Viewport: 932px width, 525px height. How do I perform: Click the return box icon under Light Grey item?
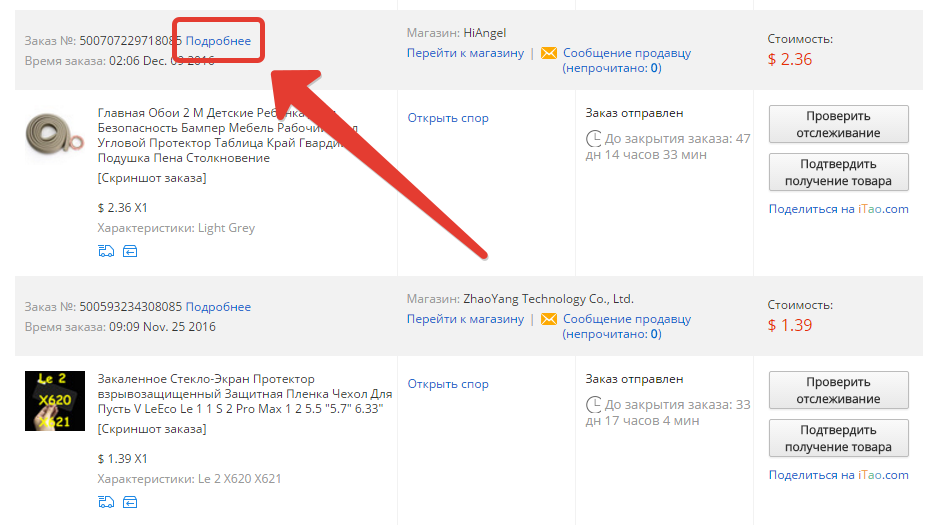coord(130,252)
